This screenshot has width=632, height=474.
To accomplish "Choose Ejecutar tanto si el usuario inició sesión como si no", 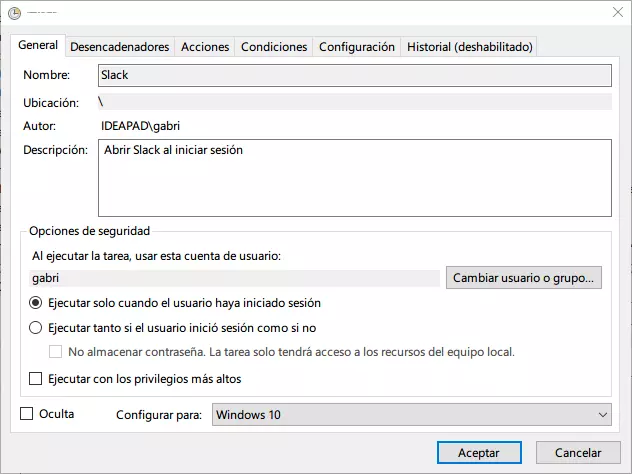I will [36, 327].
